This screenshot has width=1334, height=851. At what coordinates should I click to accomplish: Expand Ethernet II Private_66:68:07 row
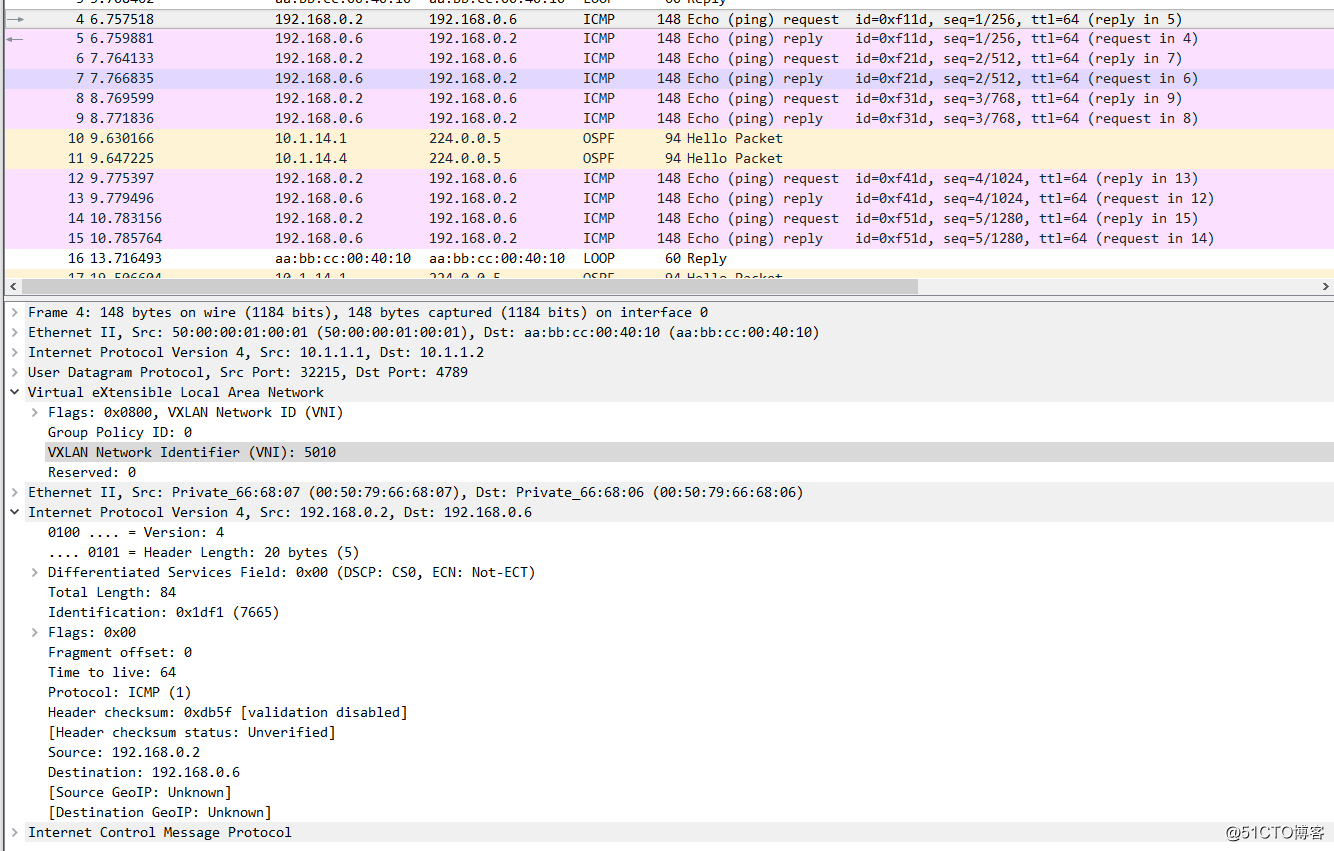tap(15, 492)
